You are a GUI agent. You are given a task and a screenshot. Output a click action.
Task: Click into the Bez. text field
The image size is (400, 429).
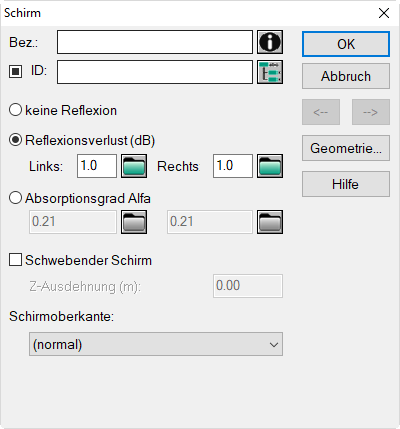(155, 42)
